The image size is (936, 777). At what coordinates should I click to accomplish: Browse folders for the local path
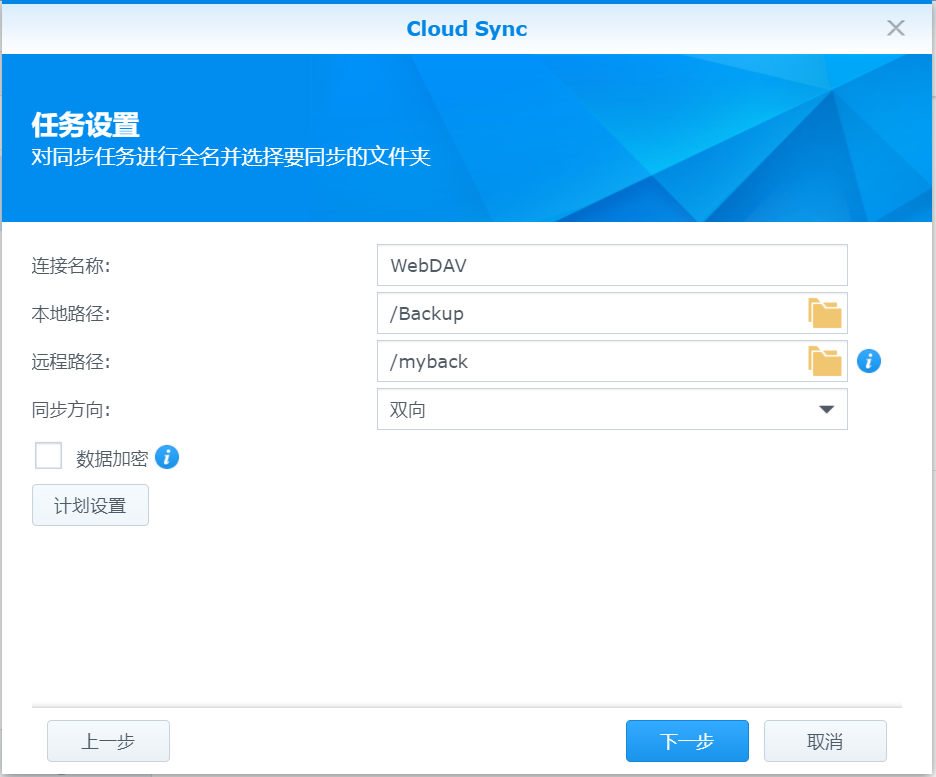[825, 314]
